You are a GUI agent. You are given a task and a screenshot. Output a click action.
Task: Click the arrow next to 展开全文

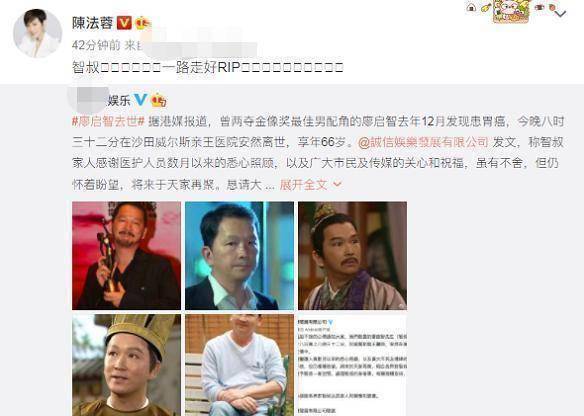(337, 184)
